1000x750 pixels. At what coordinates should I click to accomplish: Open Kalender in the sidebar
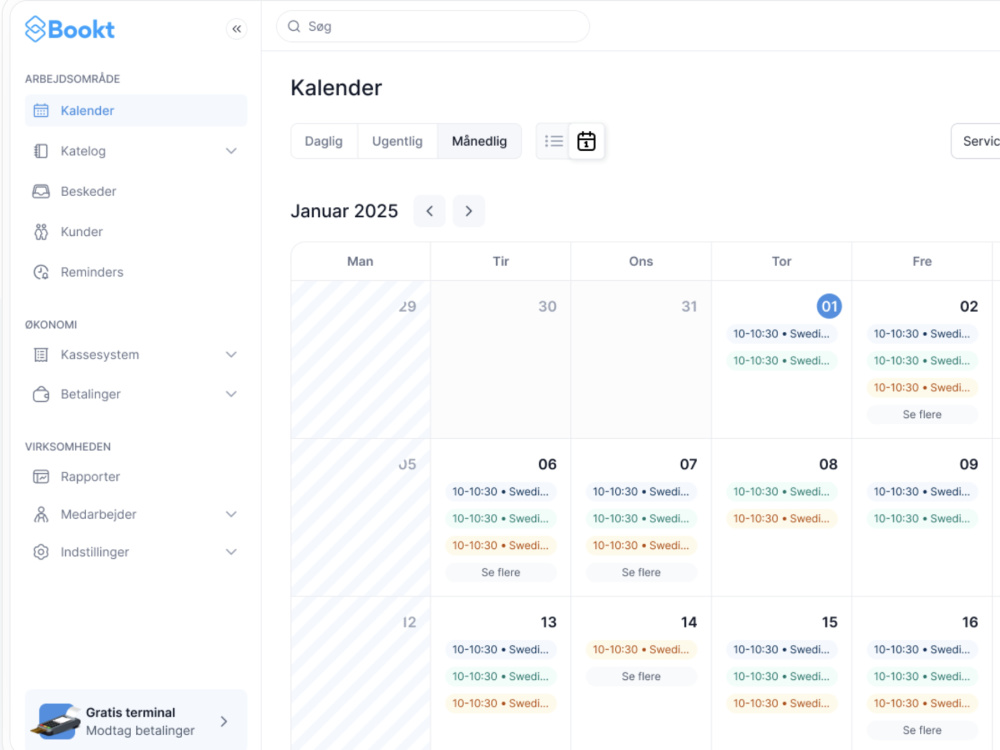(x=136, y=110)
